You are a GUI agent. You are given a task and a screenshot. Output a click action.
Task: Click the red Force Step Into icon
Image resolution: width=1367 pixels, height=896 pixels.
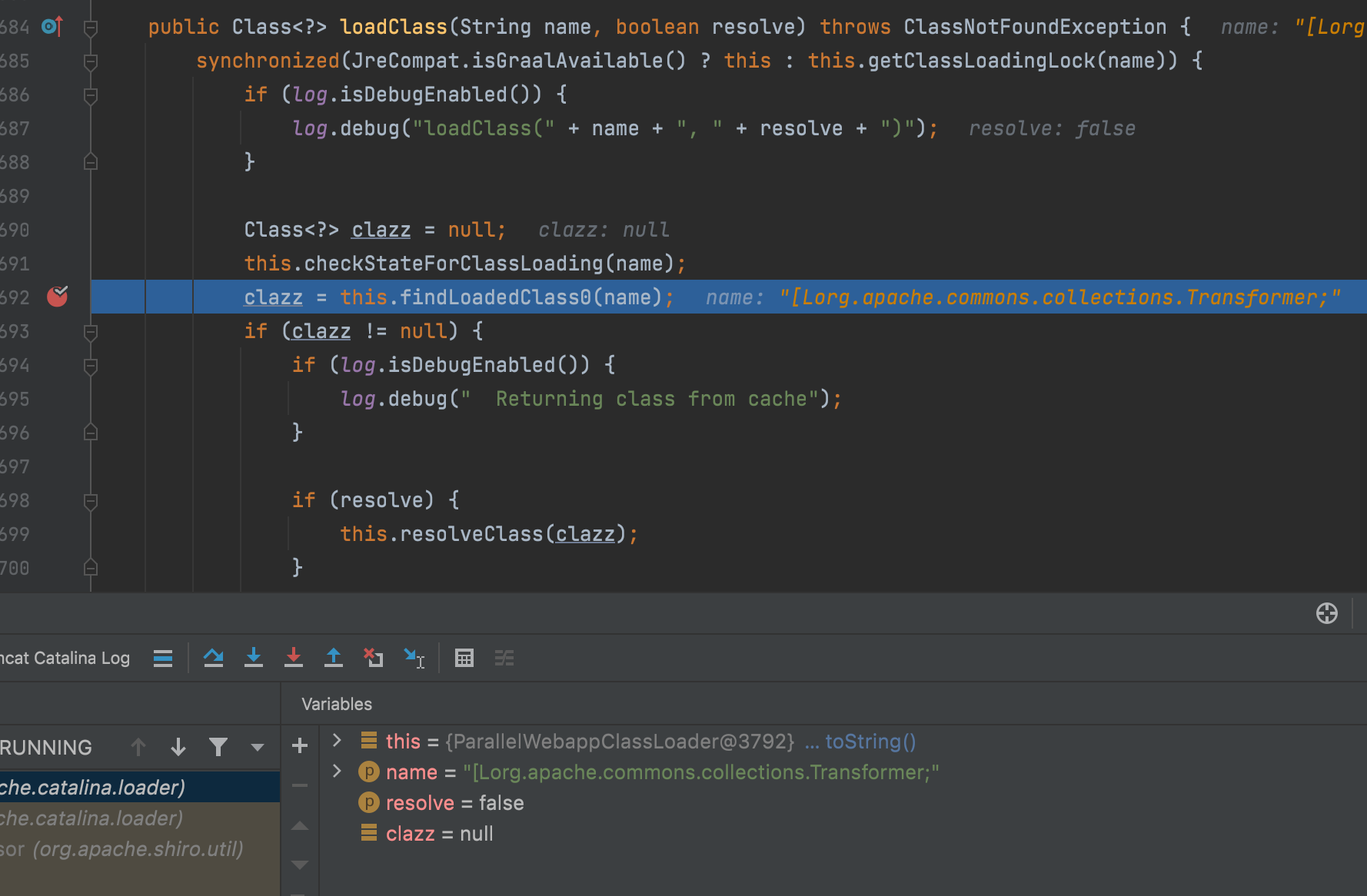pos(294,658)
